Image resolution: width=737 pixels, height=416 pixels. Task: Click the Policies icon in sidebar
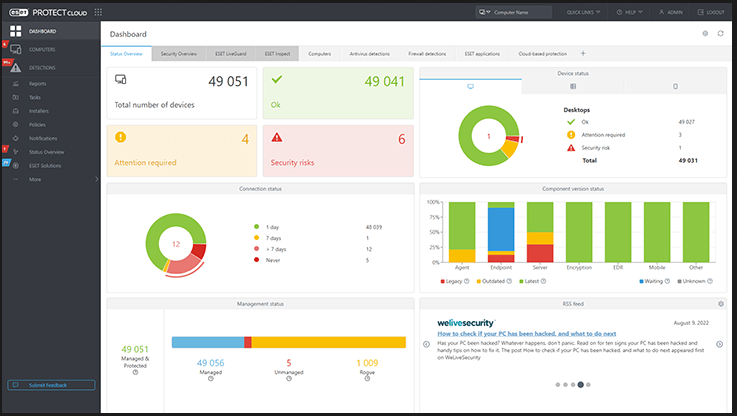tap(16, 125)
